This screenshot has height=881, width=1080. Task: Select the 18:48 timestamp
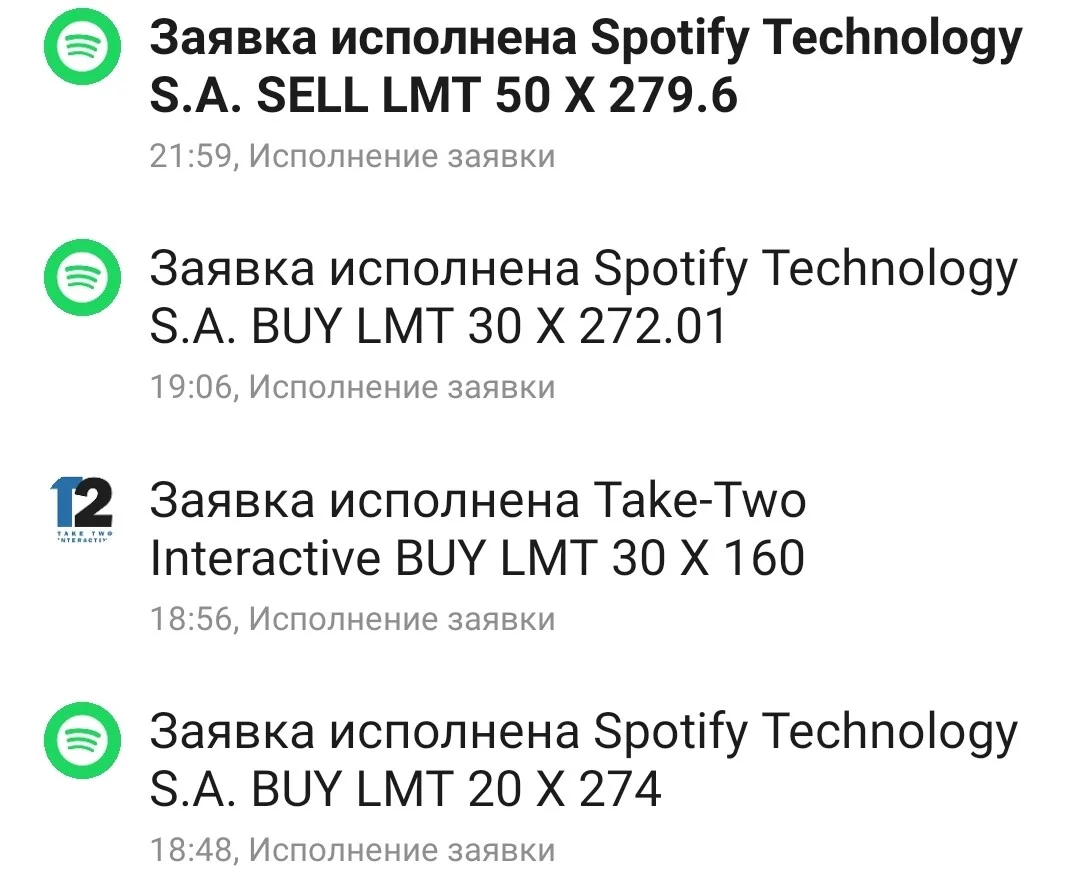[x=191, y=850]
